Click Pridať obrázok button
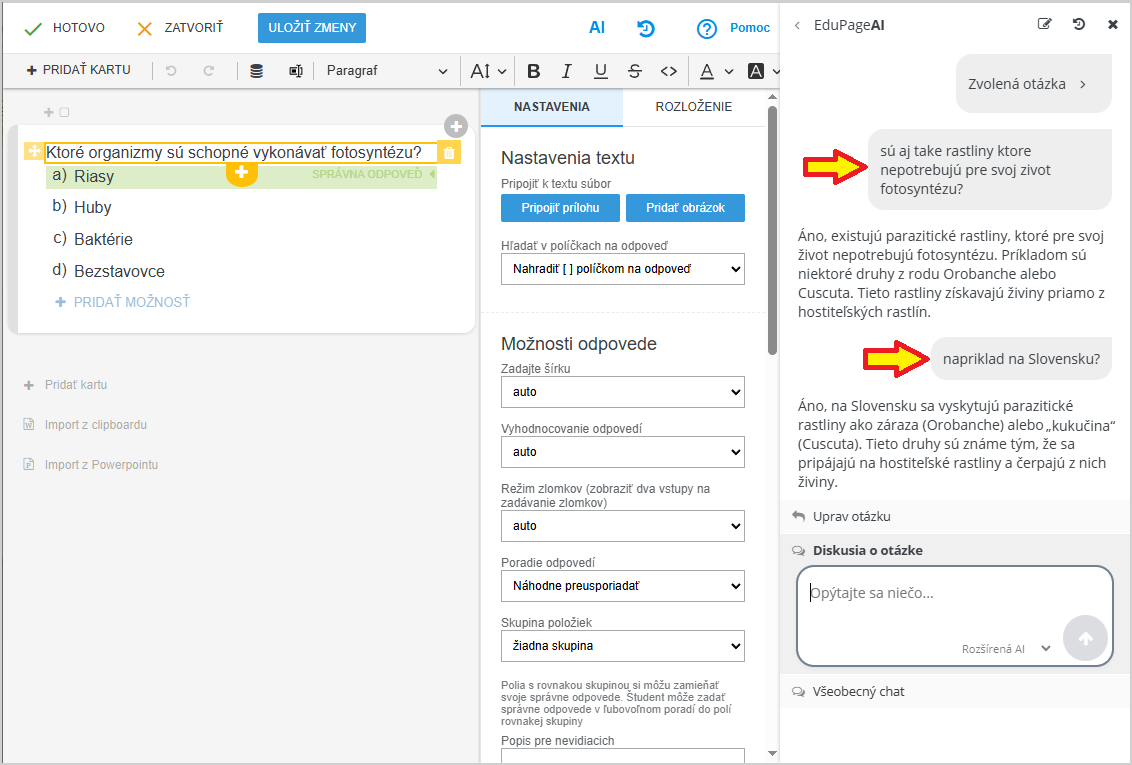Image resolution: width=1132 pixels, height=765 pixels. [x=685, y=208]
